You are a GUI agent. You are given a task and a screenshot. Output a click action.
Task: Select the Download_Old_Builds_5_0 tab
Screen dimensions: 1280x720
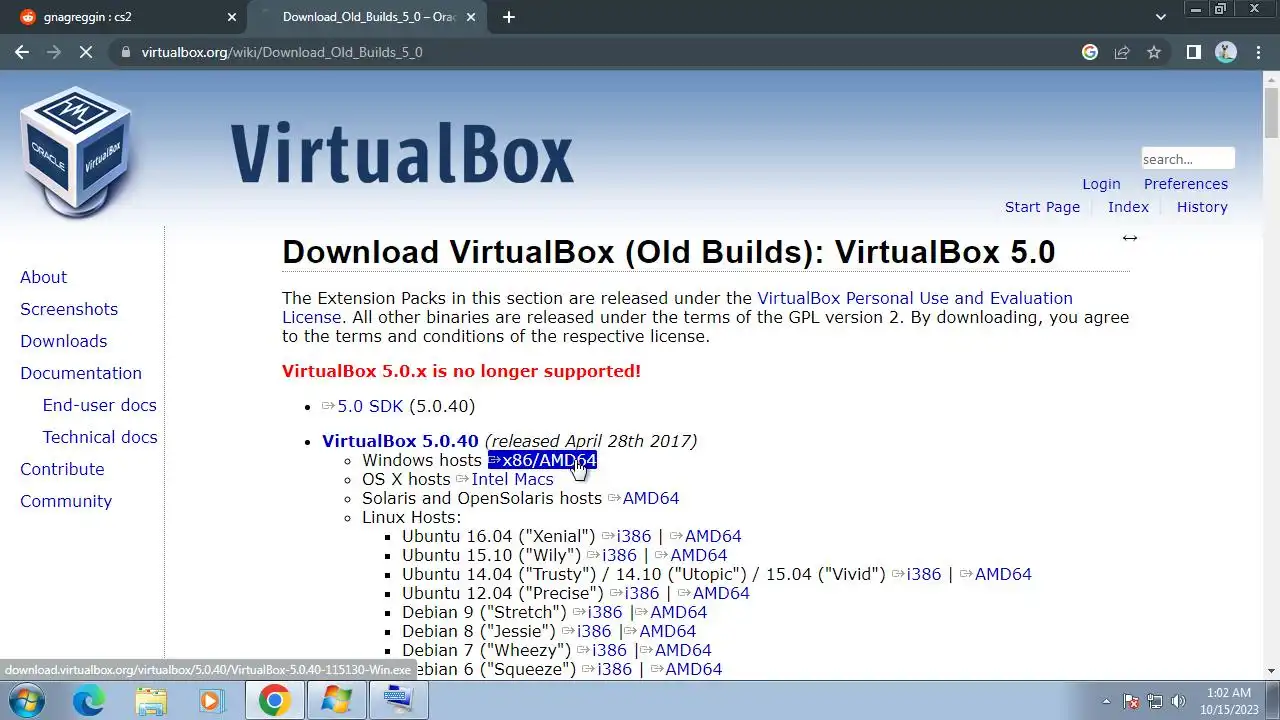tap(368, 17)
